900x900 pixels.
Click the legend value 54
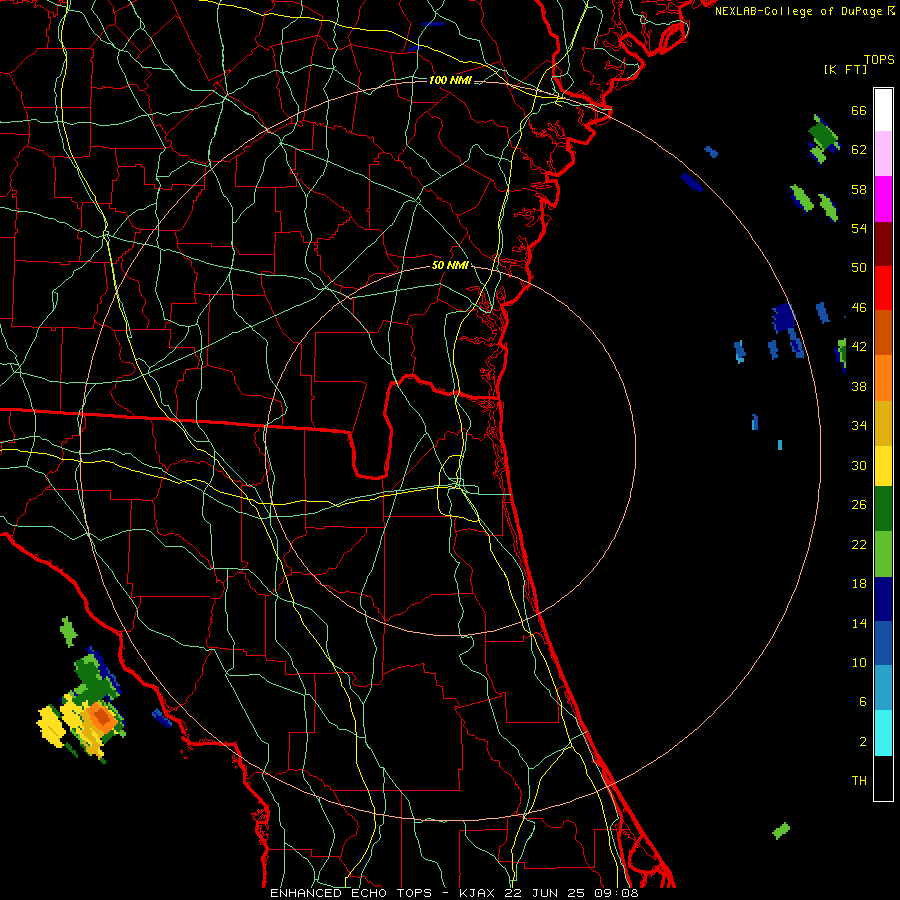pyautogui.click(x=859, y=228)
